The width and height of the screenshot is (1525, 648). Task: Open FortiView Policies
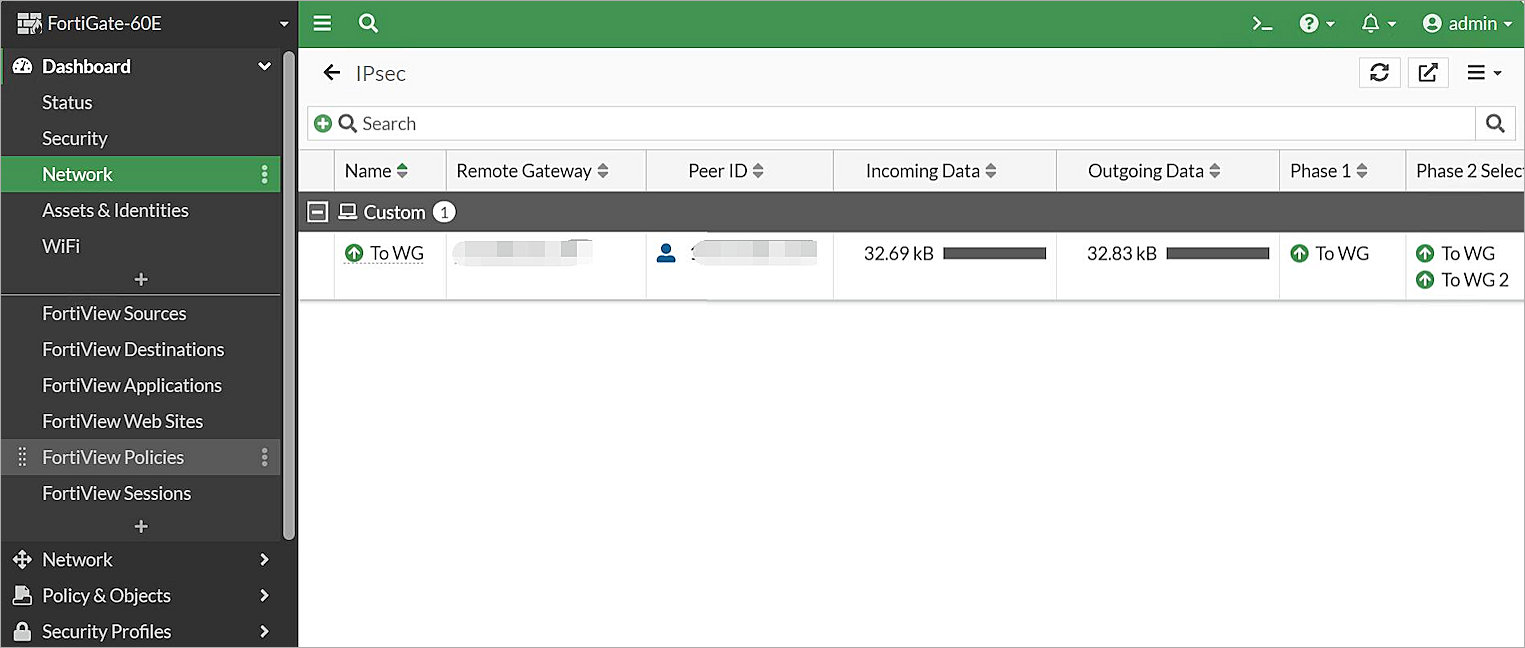click(140, 457)
